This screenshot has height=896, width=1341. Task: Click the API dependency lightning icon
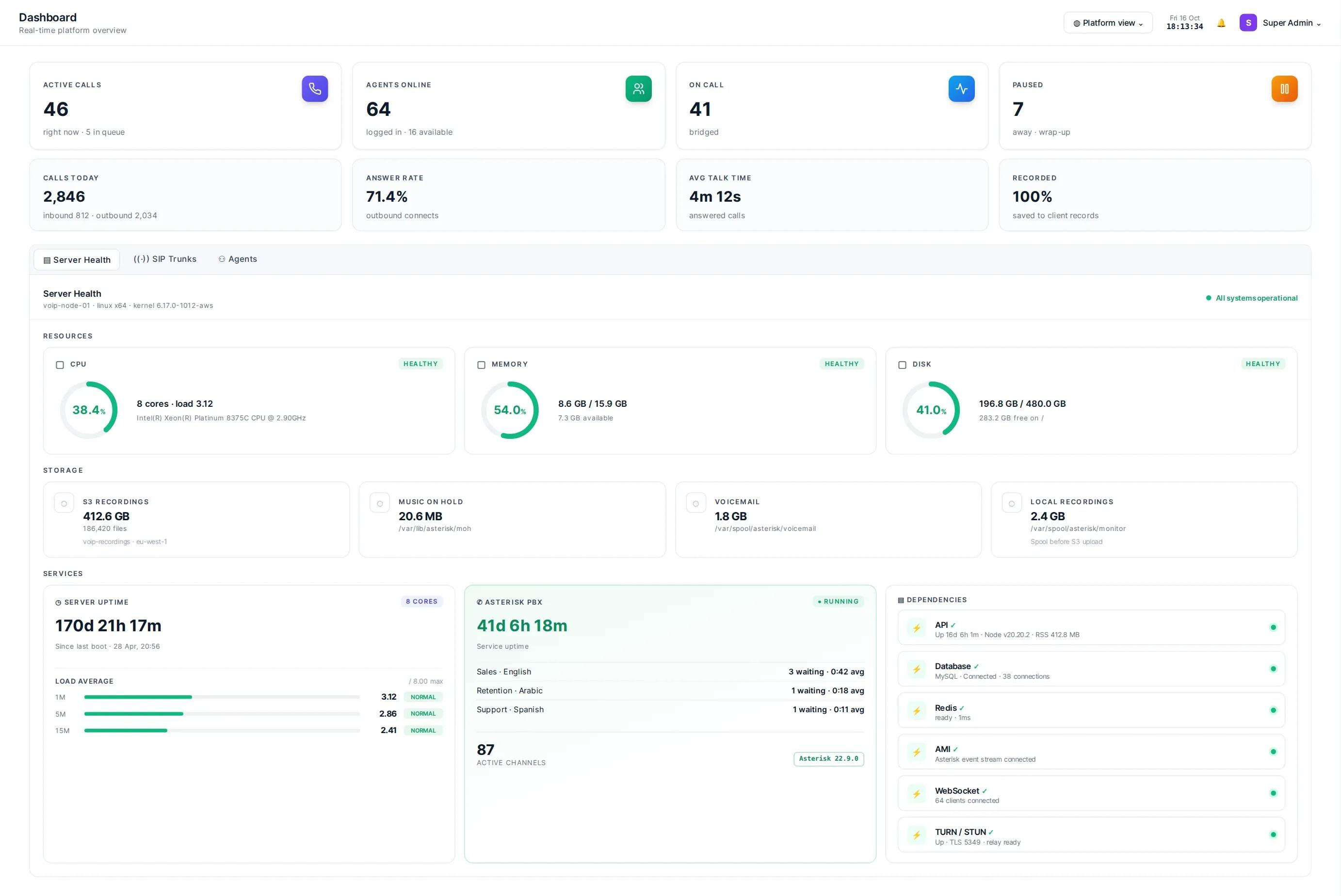pyautogui.click(x=917, y=628)
